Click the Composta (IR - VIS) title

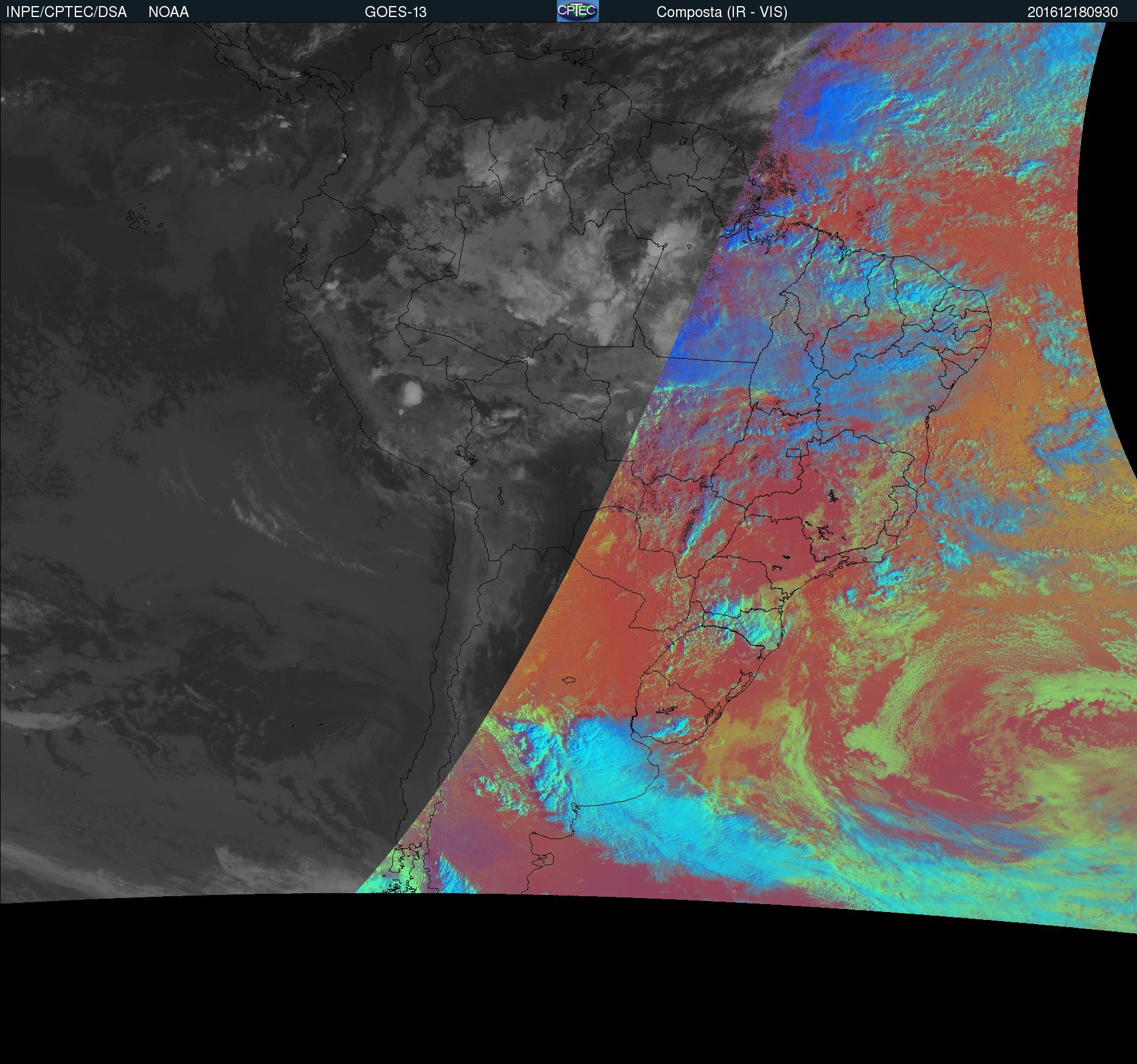[x=721, y=12]
